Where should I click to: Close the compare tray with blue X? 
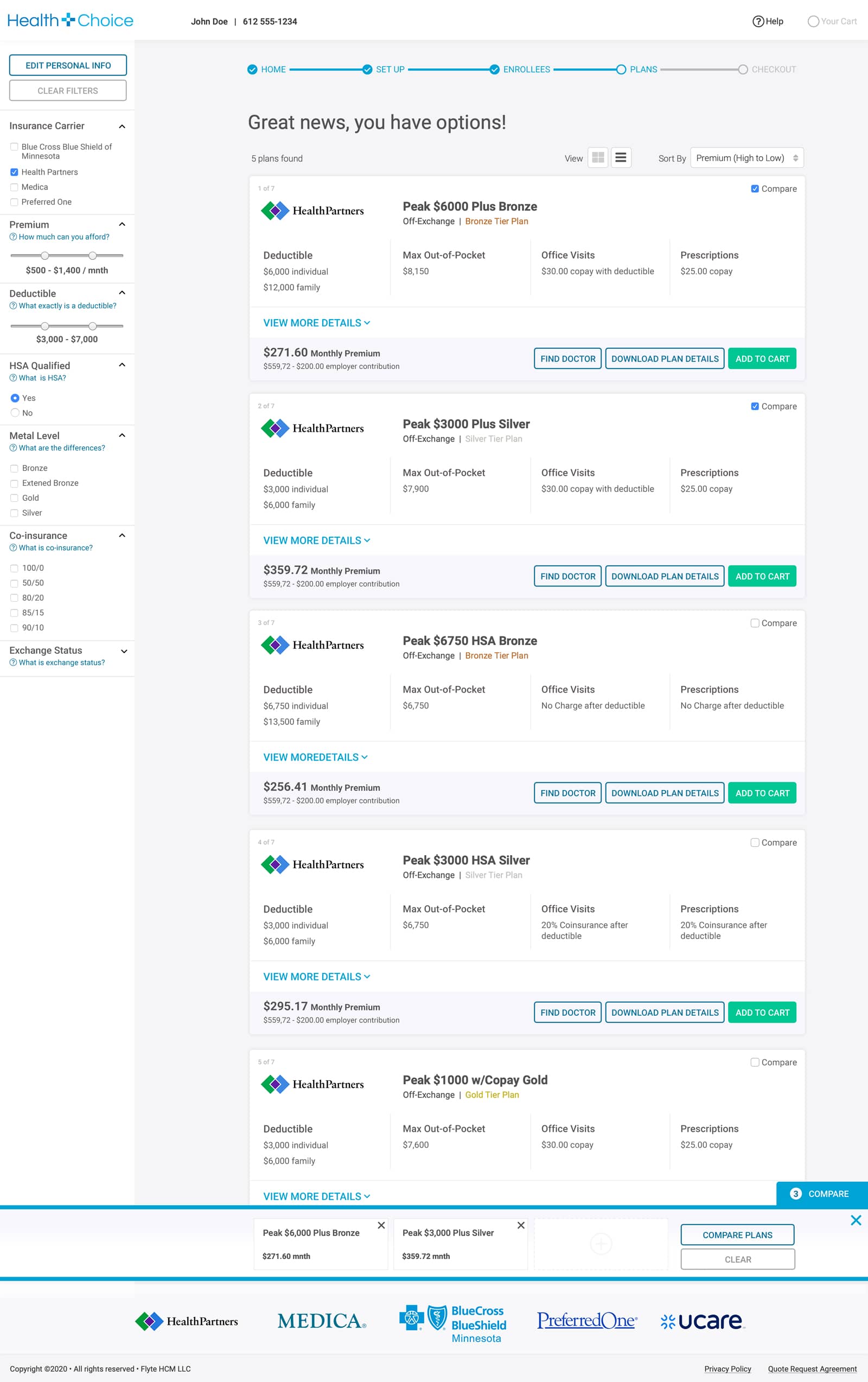(x=856, y=1220)
